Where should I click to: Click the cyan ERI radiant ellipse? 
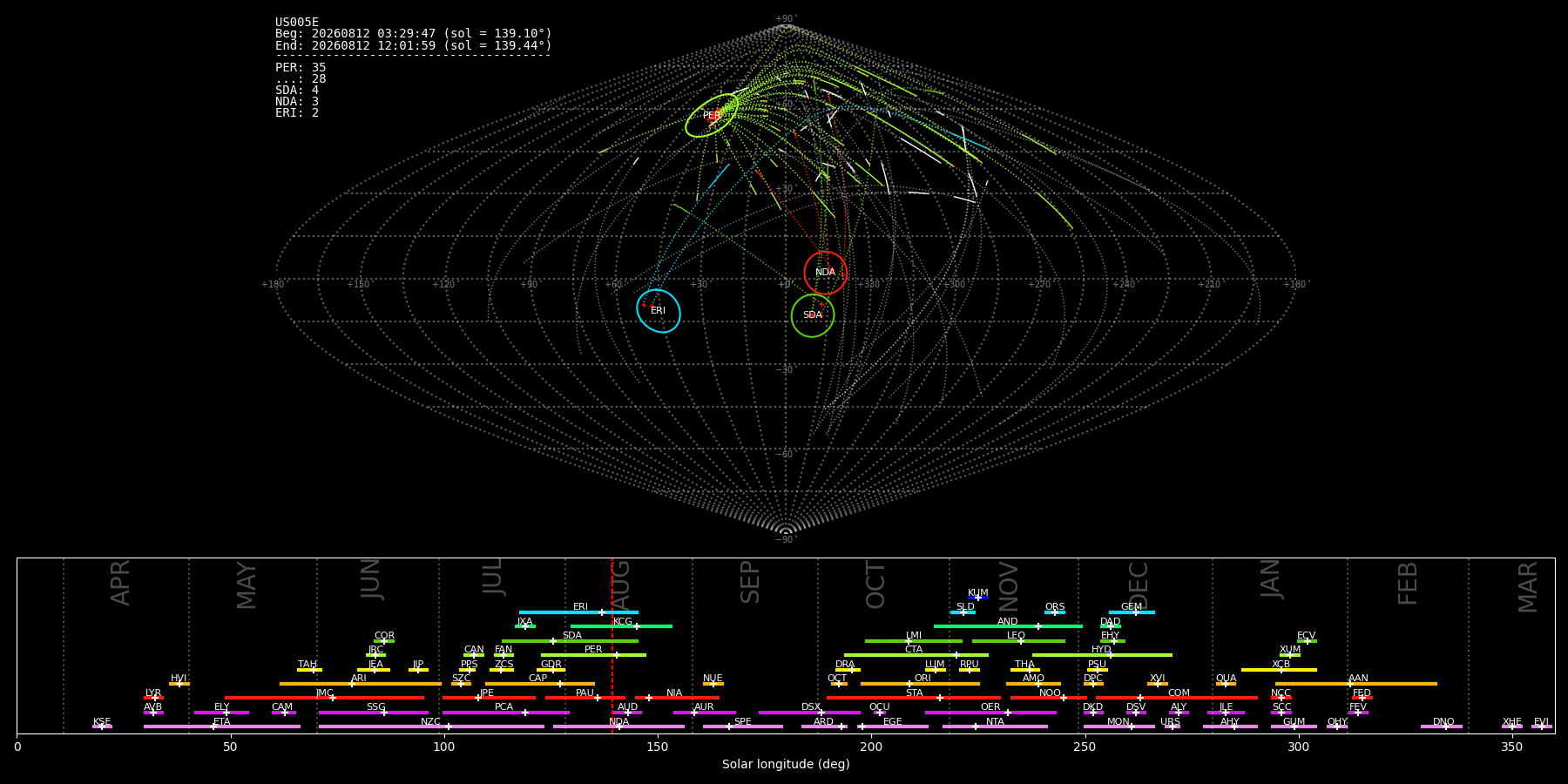point(659,311)
